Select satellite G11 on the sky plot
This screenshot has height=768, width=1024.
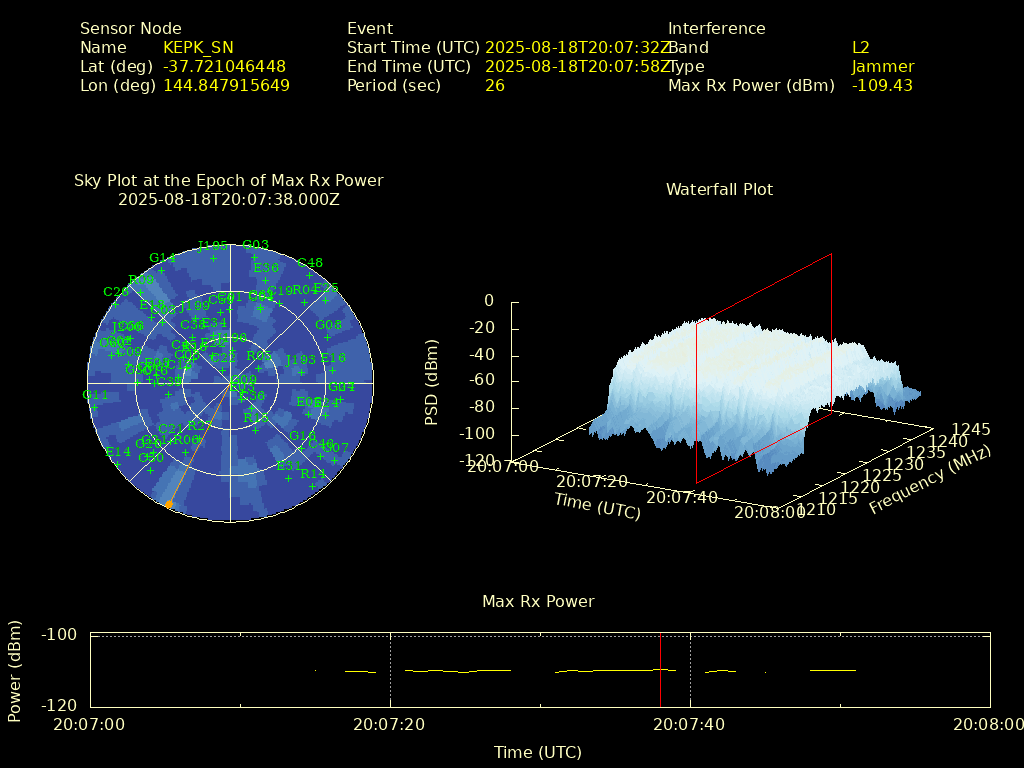94,408
